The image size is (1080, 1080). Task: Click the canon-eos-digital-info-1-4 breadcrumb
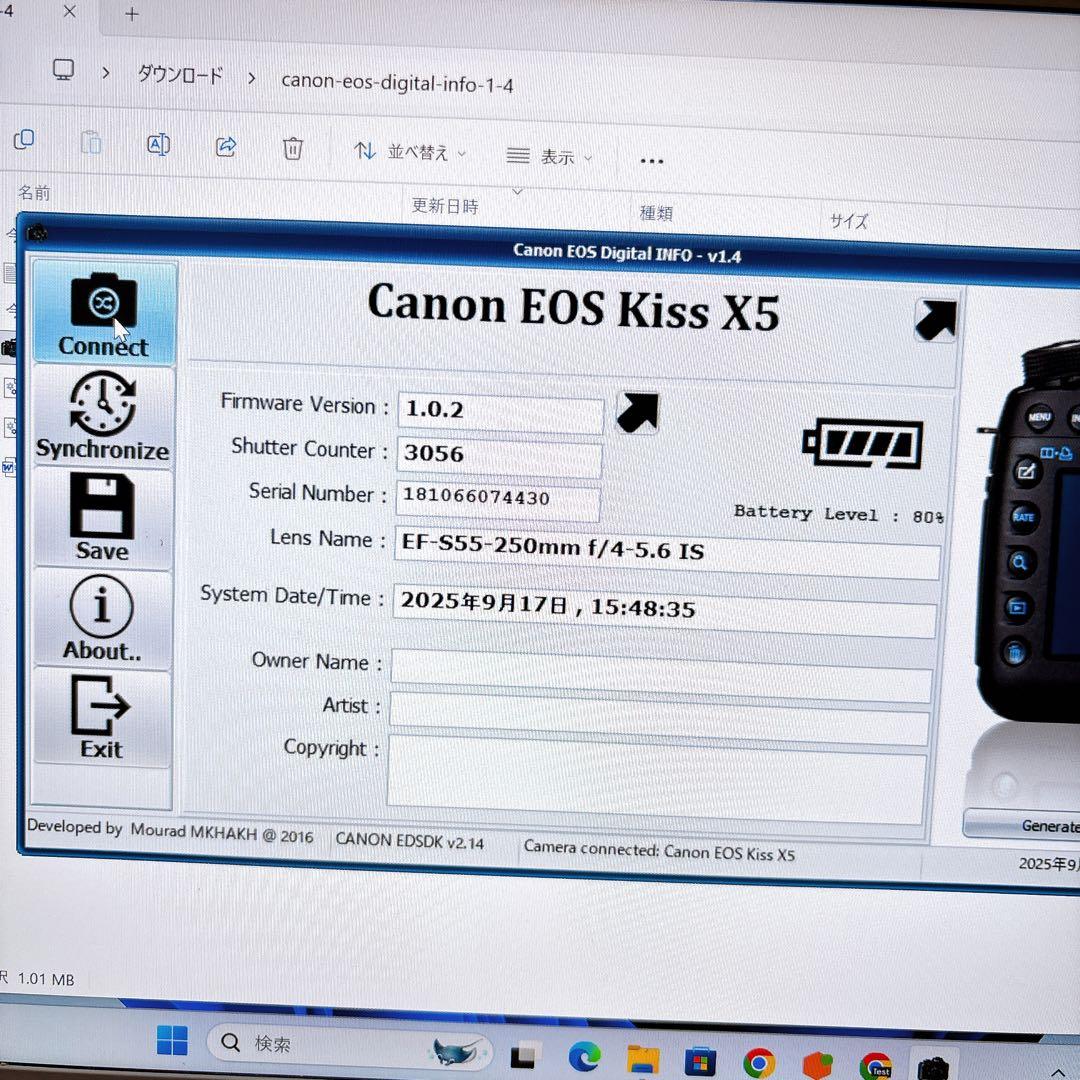(x=397, y=82)
